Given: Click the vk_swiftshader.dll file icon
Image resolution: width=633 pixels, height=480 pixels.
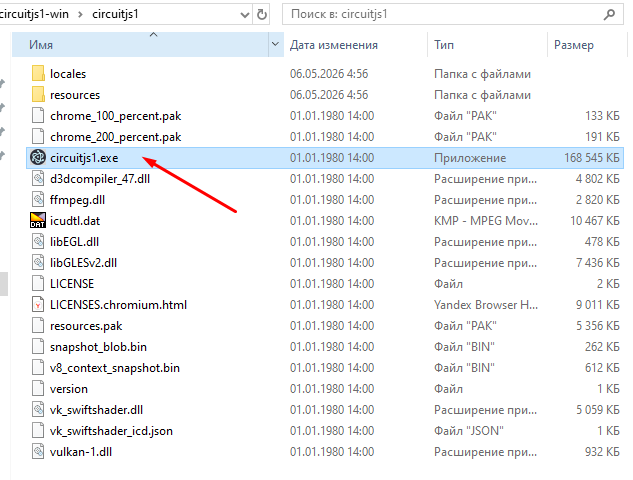Looking at the screenshot, I should (x=38, y=409).
